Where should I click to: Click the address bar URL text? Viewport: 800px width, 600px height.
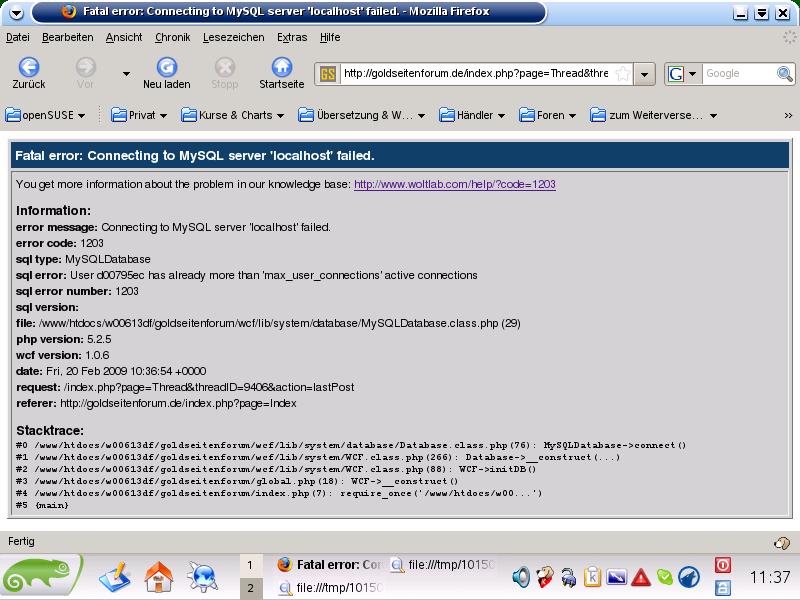tap(476, 73)
